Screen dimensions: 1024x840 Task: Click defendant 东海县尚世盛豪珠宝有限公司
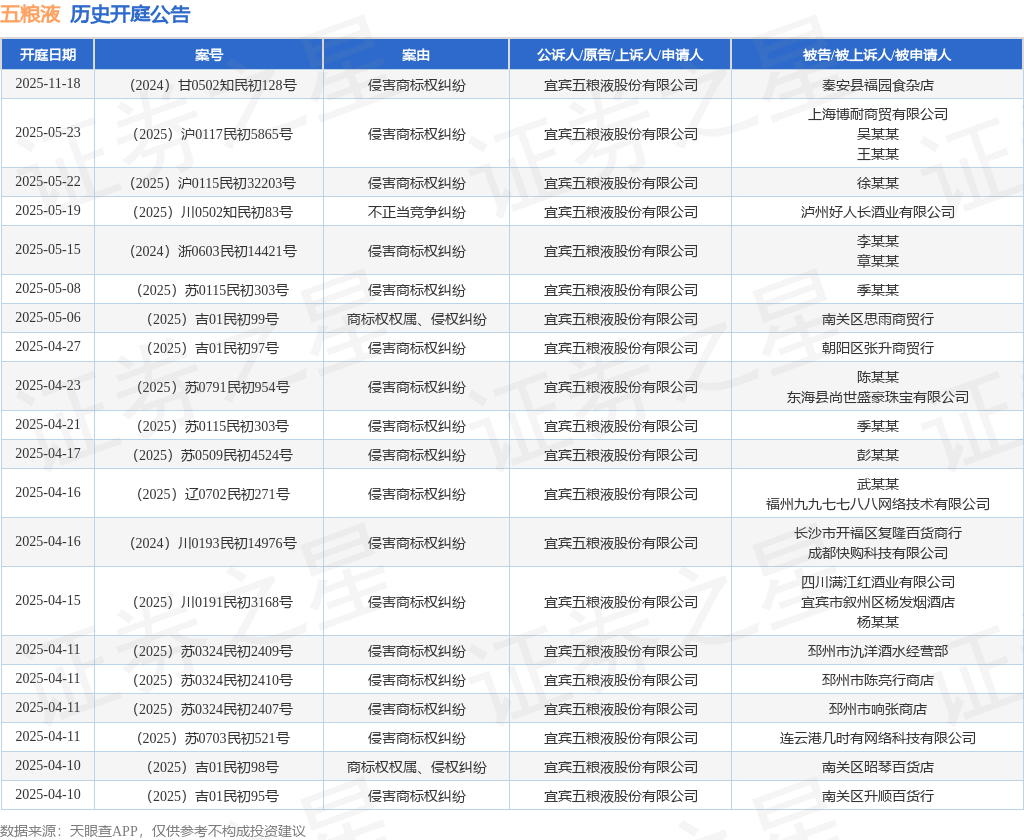pos(878,397)
